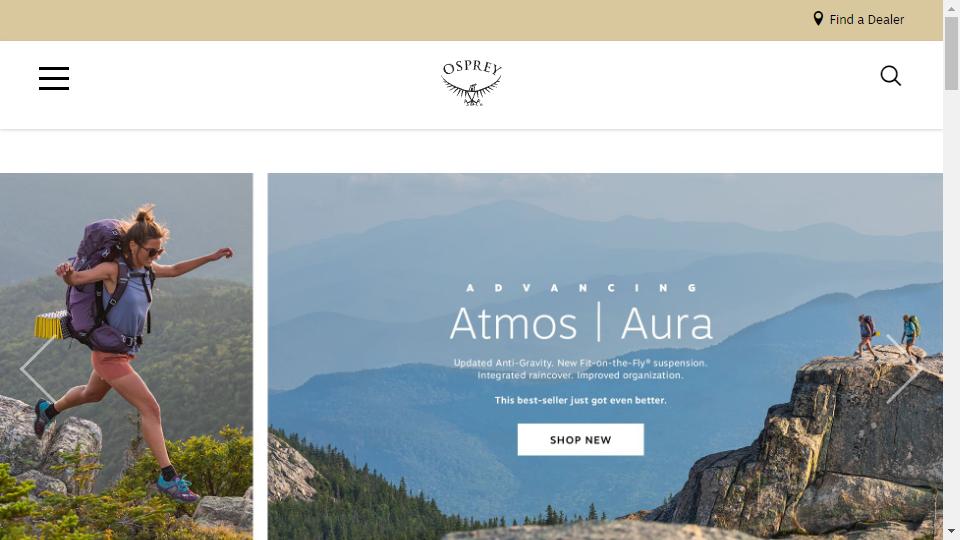Viewport: 960px width, 540px height.
Task: Click the Atmos | Aura headline
Action: pyautogui.click(x=581, y=323)
